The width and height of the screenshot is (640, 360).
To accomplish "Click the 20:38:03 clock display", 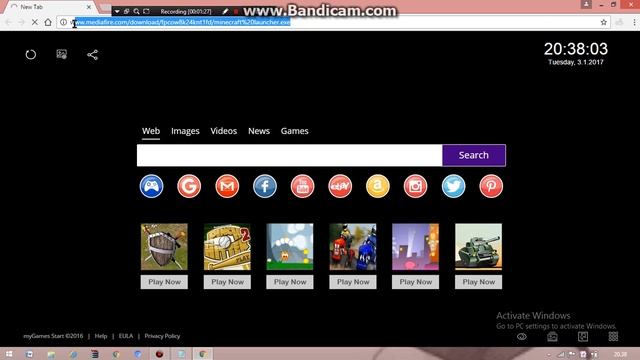I will point(576,49).
